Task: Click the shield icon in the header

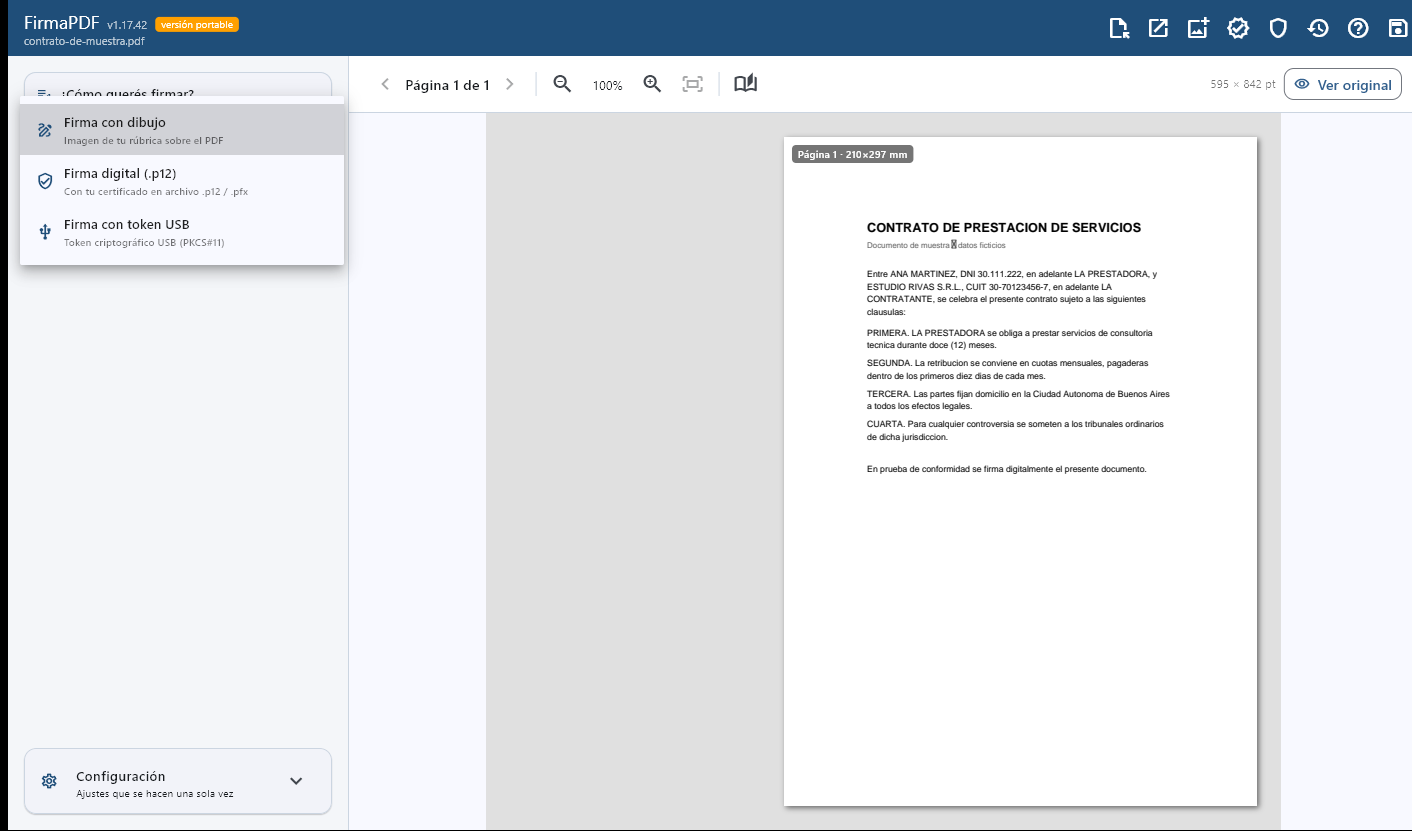Action: (x=1278, y=28)
